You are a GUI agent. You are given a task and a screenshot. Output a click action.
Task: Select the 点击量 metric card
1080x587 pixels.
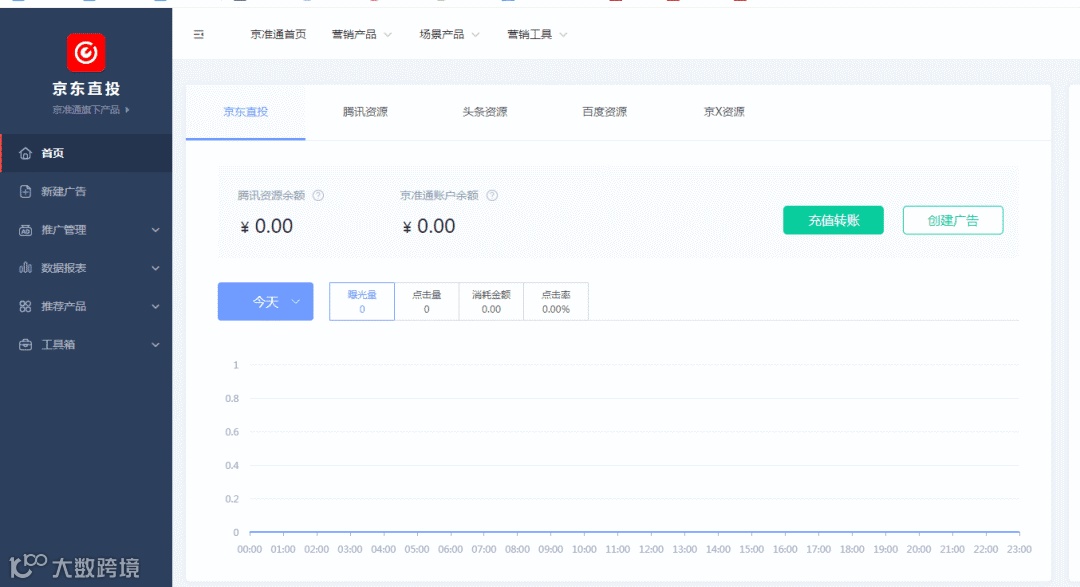pos(426,302)
